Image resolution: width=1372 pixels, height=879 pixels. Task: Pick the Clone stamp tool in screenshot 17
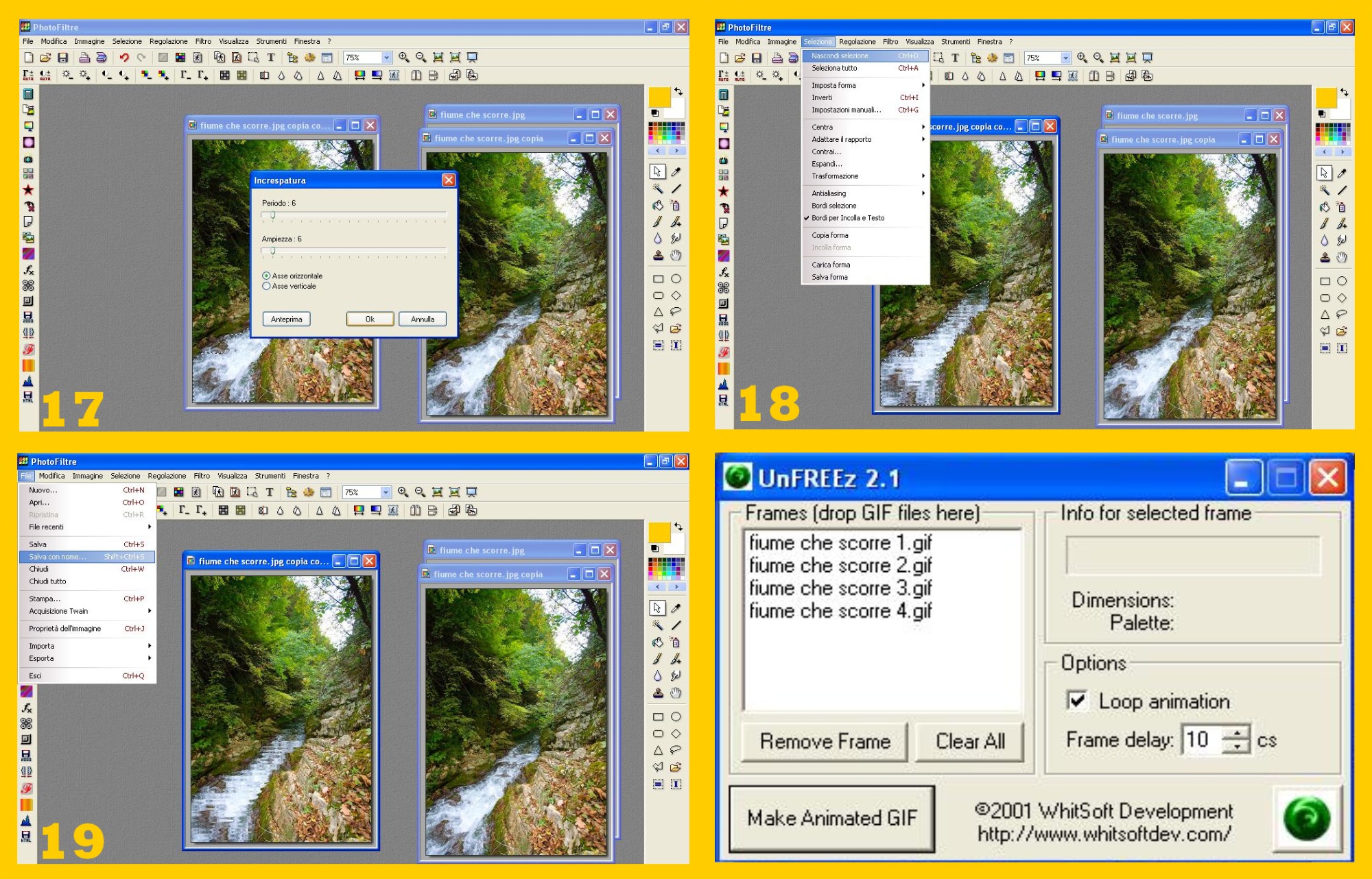click(x=658, y=255)
